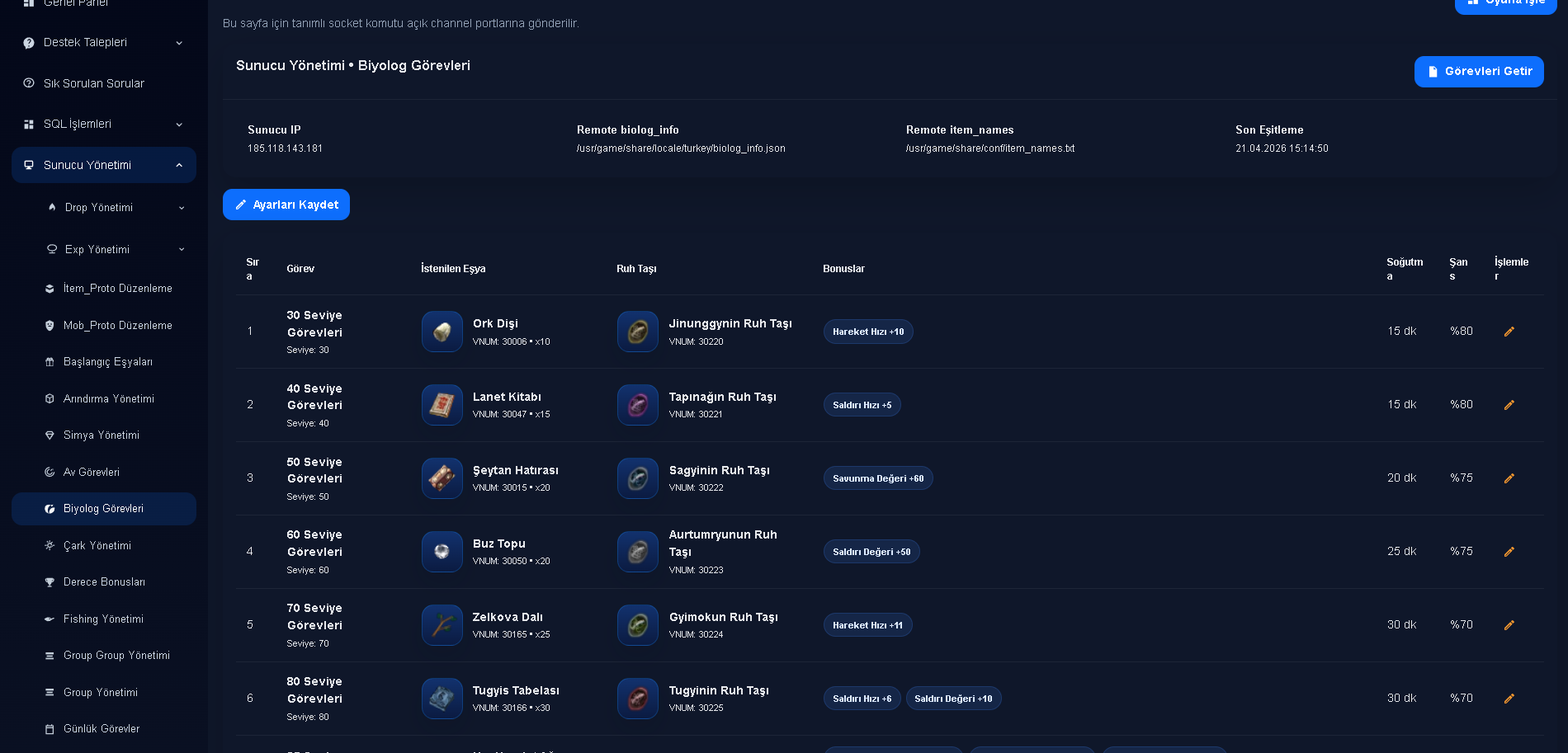Click the Zelkova Dalı item icon
This screenshot has width=1568, height=753.
coord(442,625)
